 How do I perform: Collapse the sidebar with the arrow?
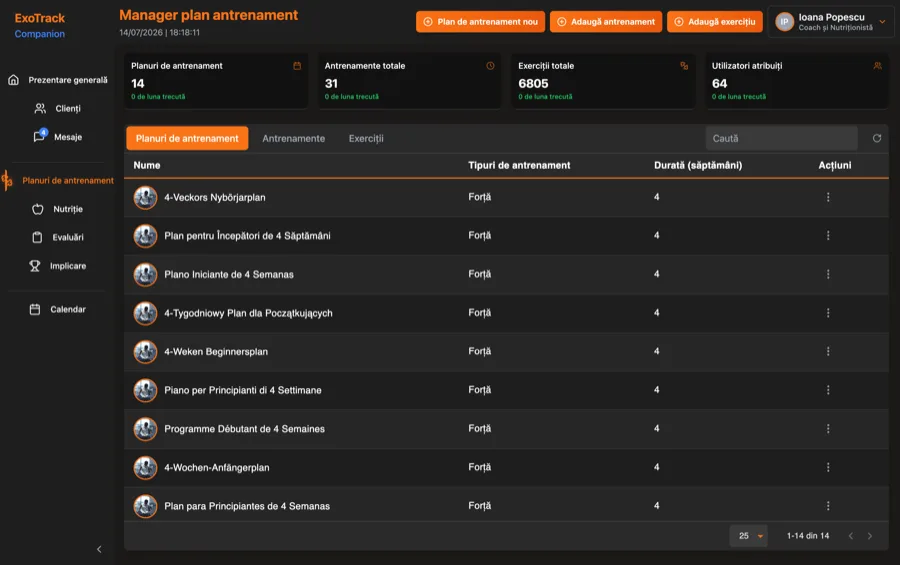click(x=99, y=549)
